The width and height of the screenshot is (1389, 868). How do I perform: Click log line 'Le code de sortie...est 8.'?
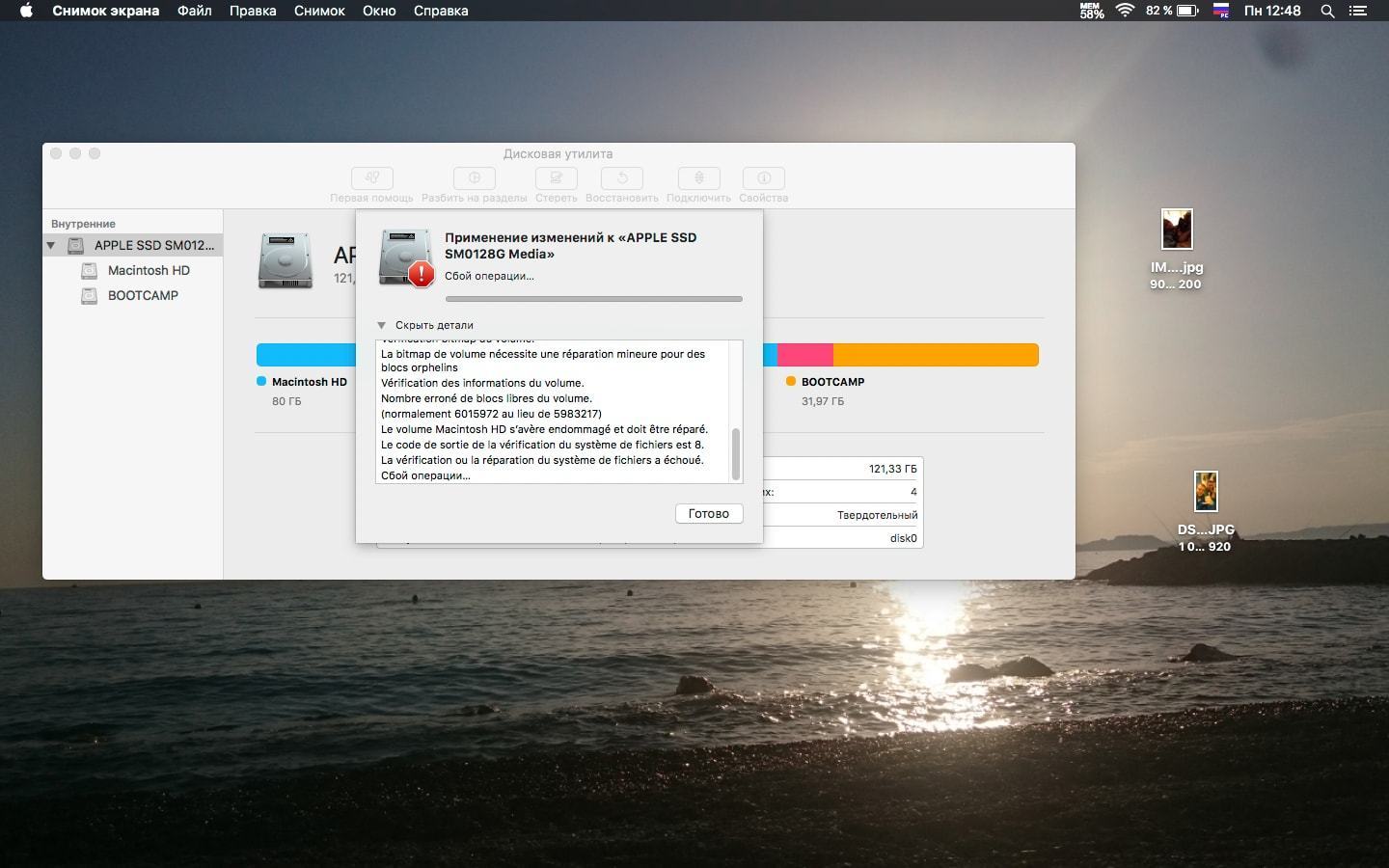coord(542,445)
